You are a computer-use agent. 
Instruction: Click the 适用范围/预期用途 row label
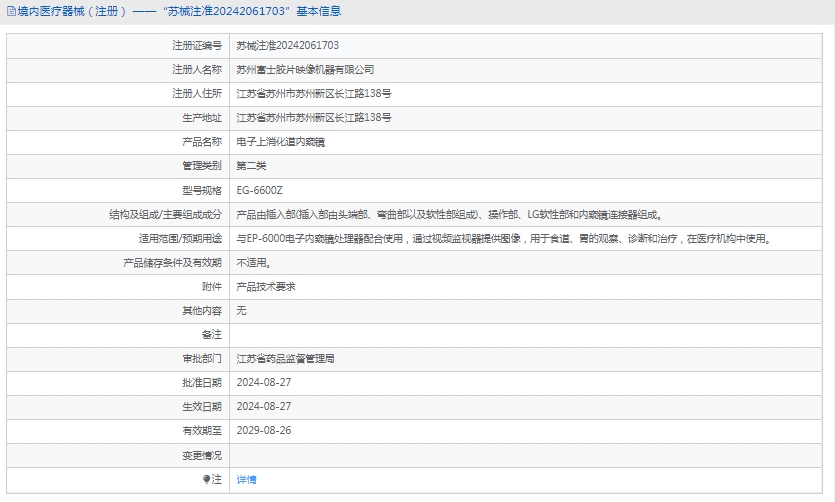coord(180,238)
